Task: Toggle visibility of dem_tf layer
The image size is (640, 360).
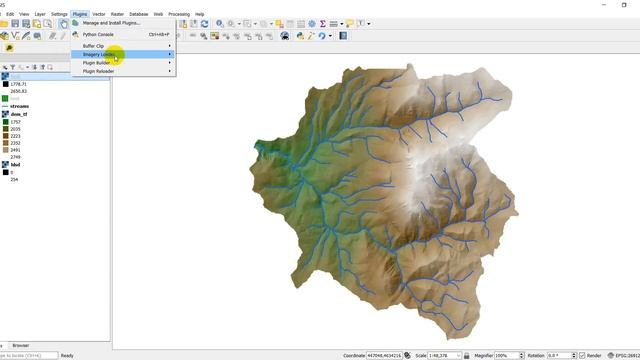Action: 5,114
